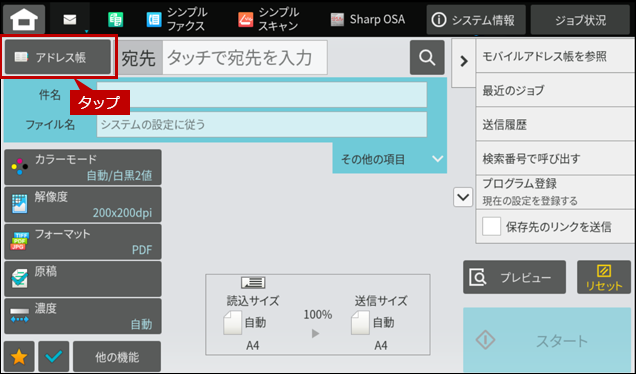Open 送信履歴 from action panel

pyautogui.click(x=555, y=125)
